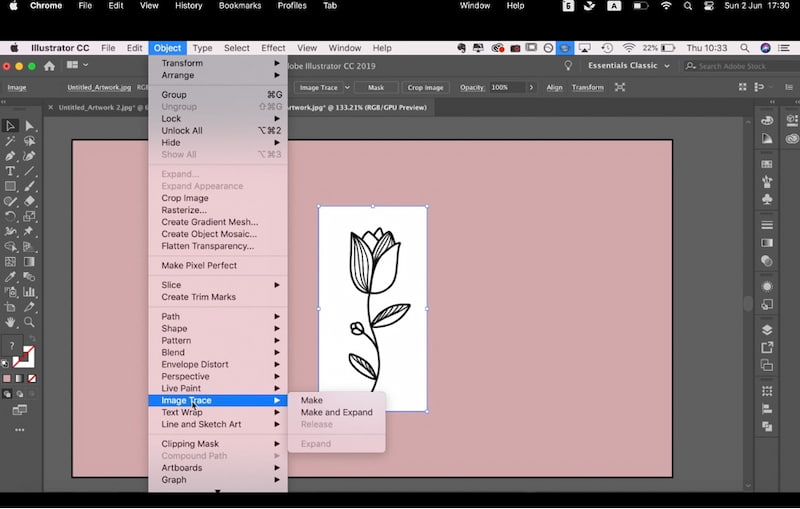Click the Crop Image control bar button
This screenshot has width=800, height=509.
tap(425, 87)
